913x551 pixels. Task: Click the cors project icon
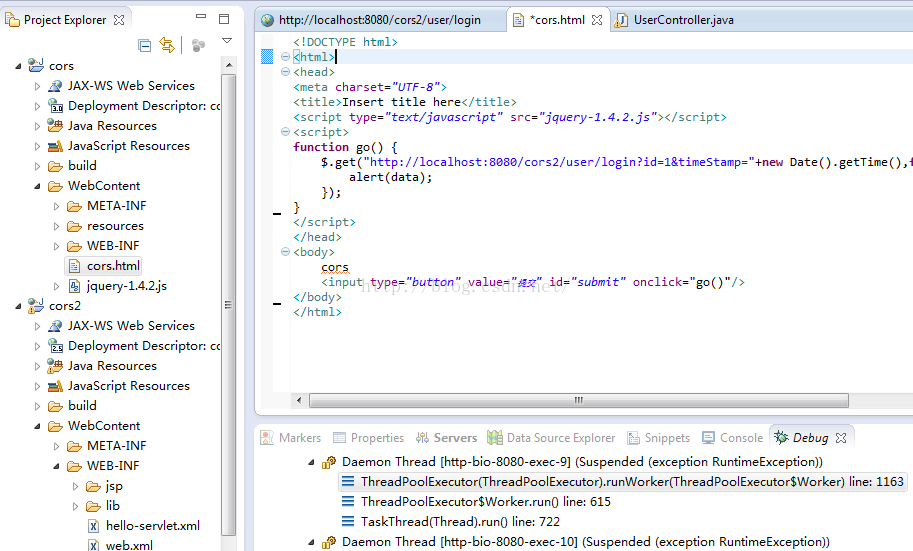pos(36,65)
